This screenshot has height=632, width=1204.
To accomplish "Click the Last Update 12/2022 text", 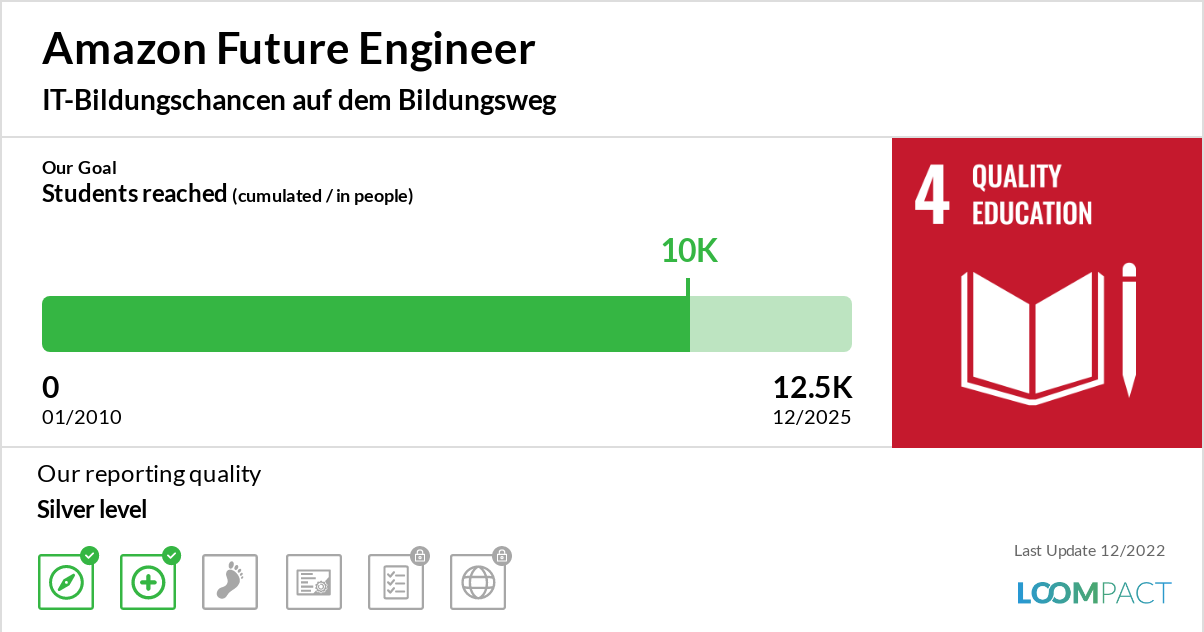I will 1089,551.
